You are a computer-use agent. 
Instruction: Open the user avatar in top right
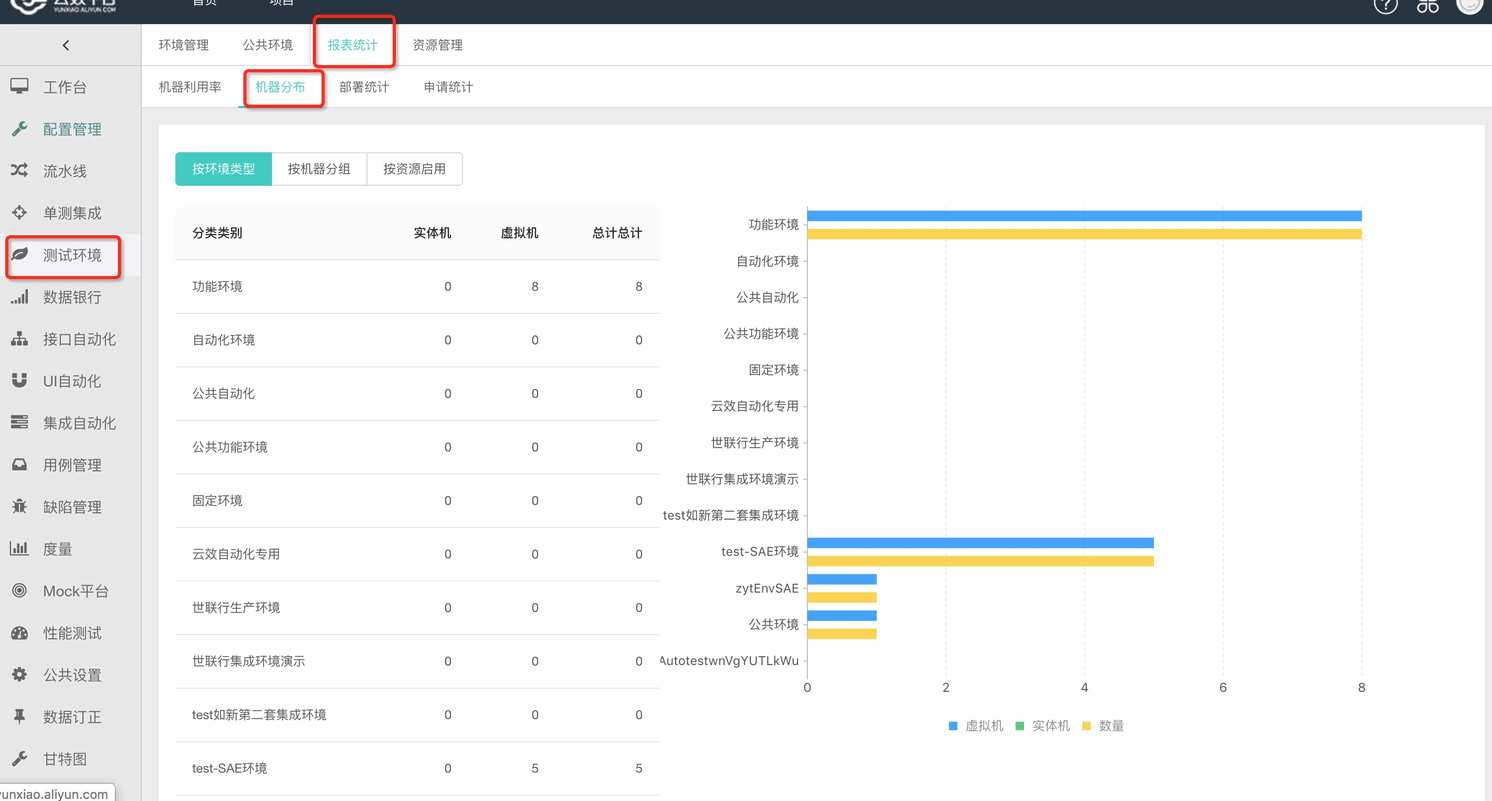tap(1469, 5)
